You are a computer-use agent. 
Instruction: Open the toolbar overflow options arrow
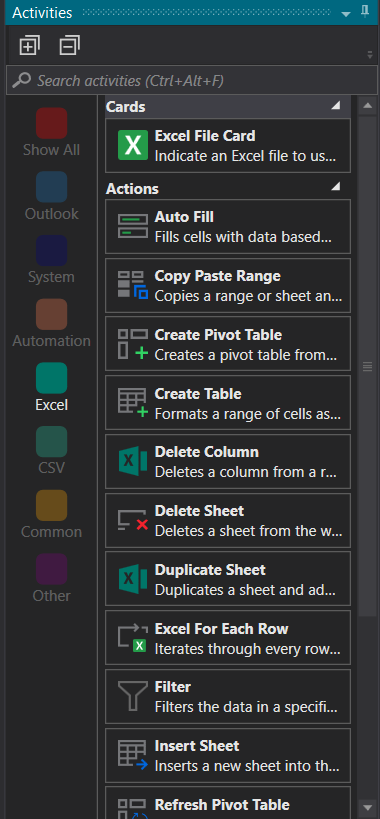tap(370, 54)
